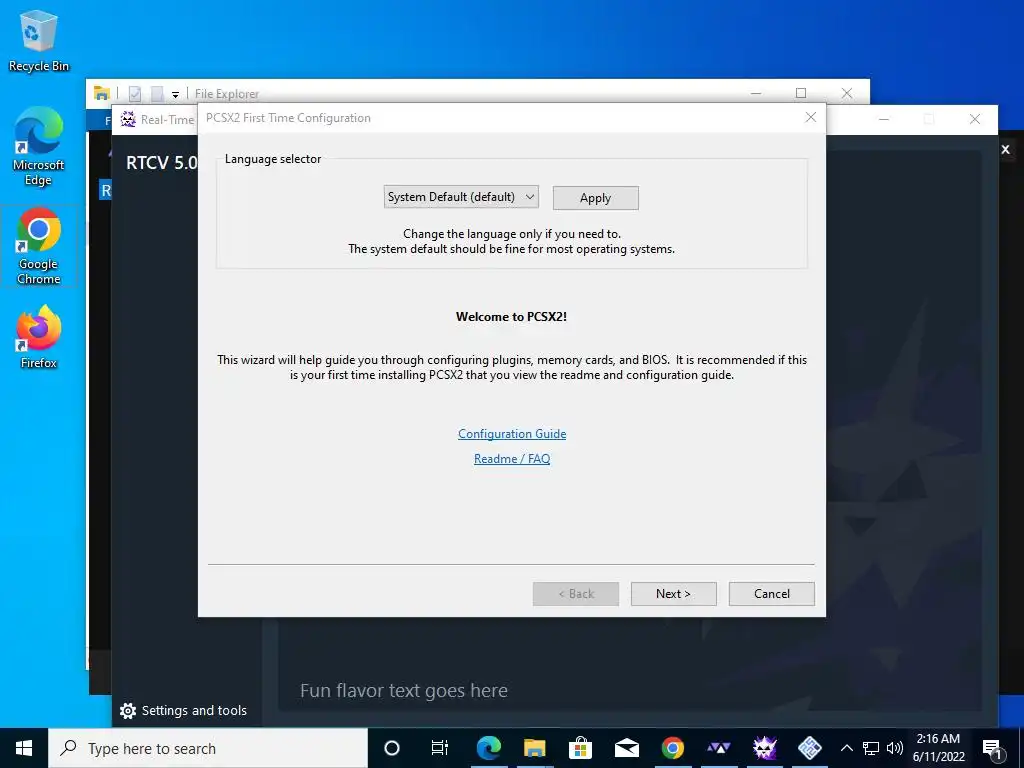This screenshot has height=768, width=1024.
Task: Open Cortana circle icon on taskbar
Action: click(x=392, y=748)
